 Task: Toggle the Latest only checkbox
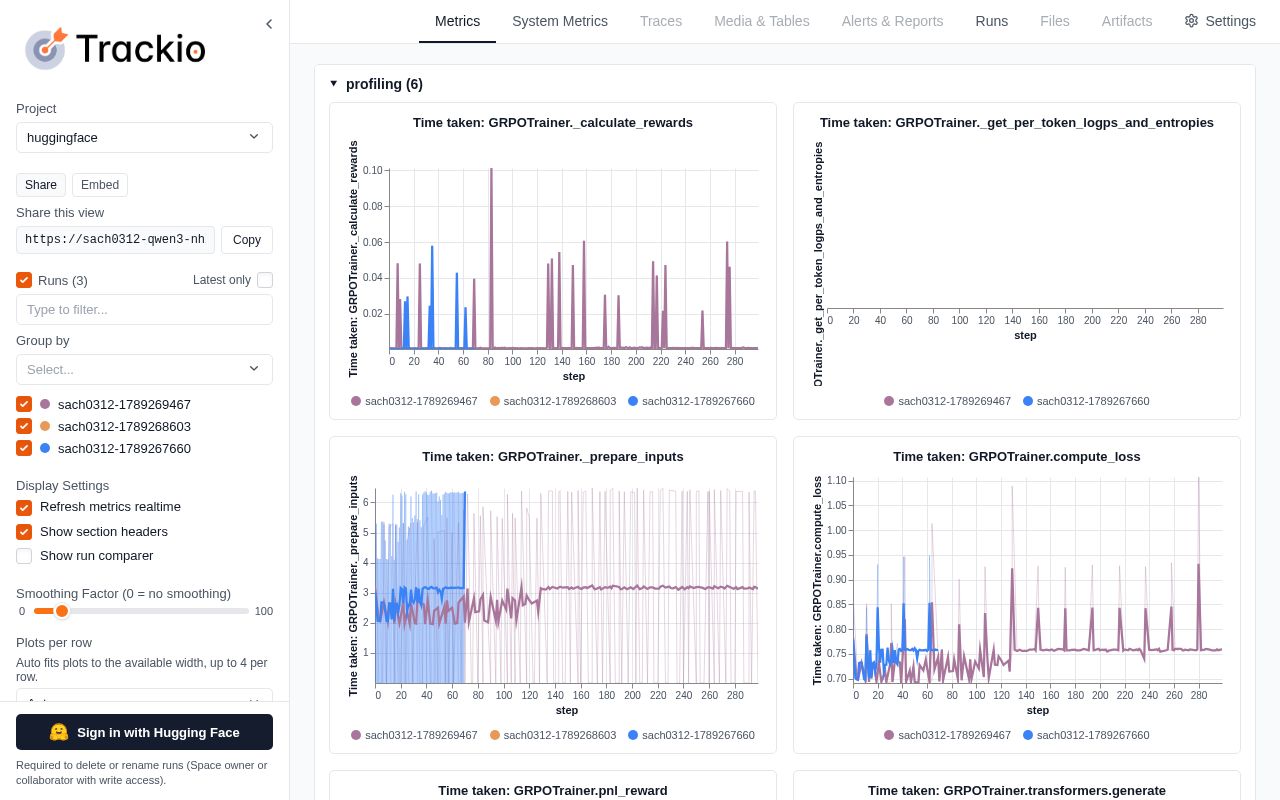[265, 280]
